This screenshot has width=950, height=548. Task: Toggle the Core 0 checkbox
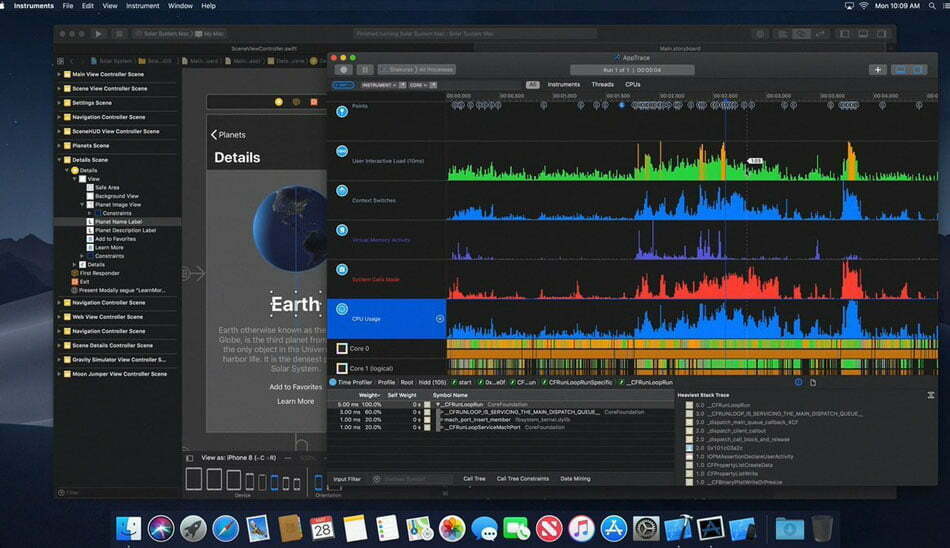click(342, 349)
